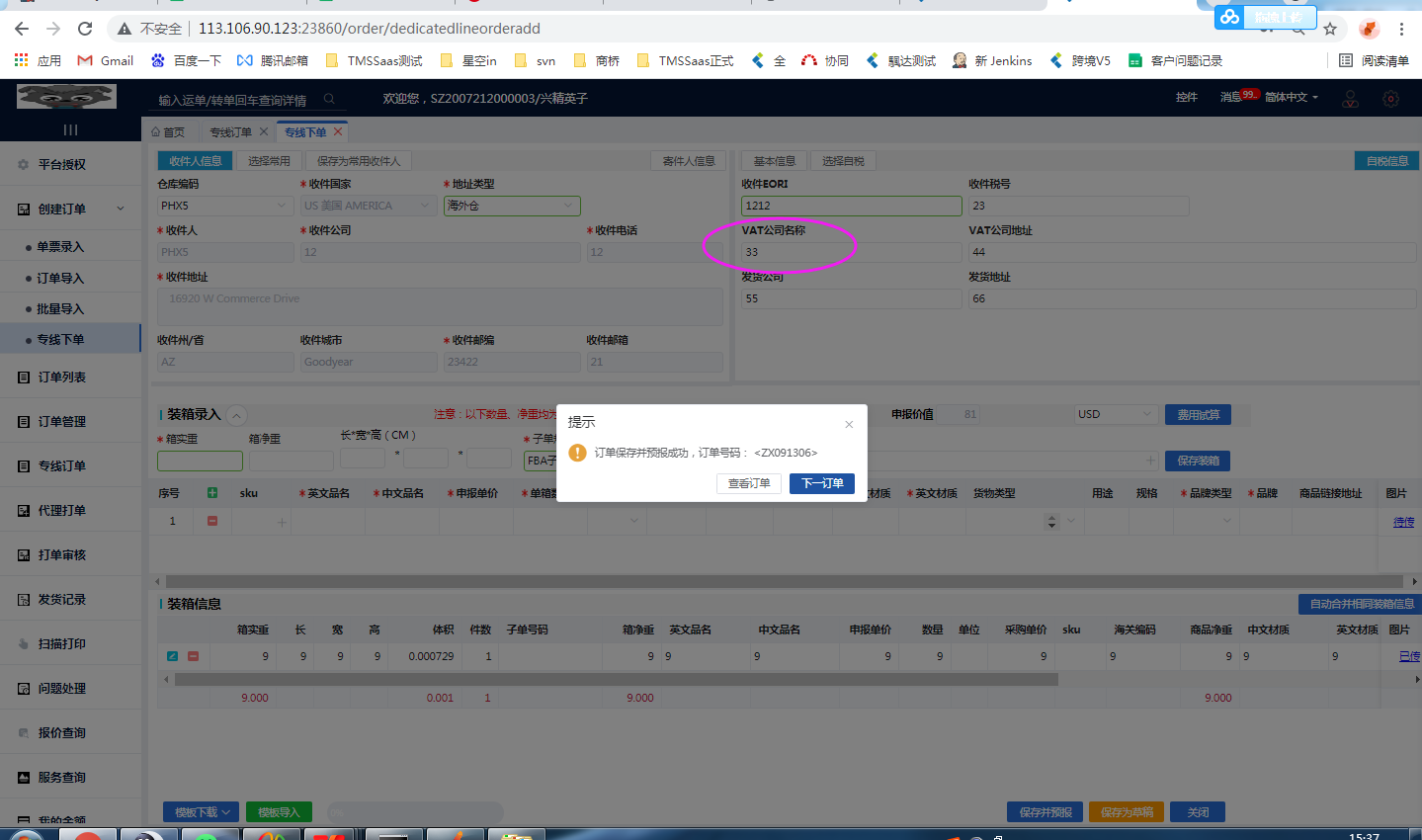Bookmark this page with the star icon
This screenshot has height=840, width=1422.
[1330, 29]
